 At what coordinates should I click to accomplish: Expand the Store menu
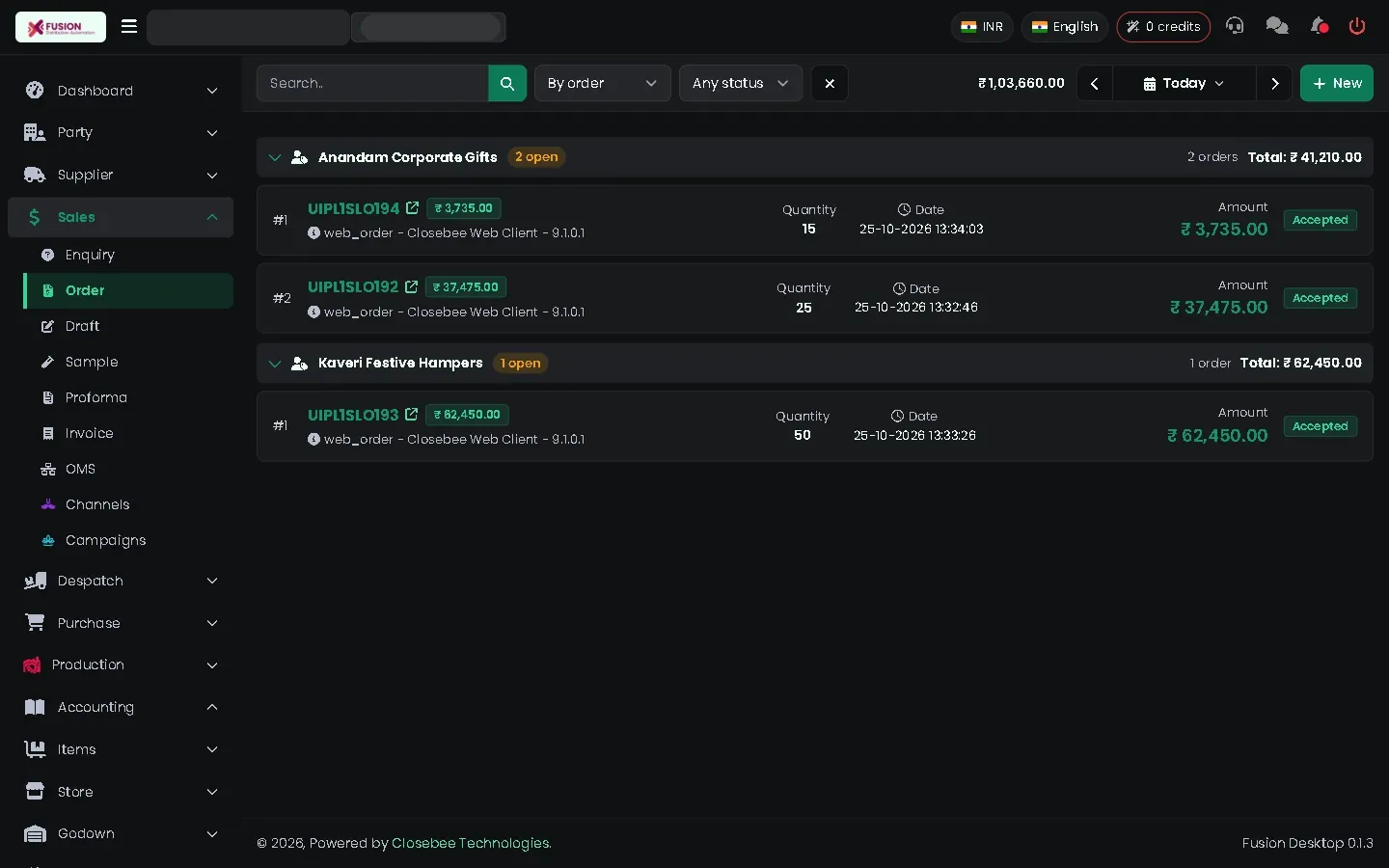point(121,792)
